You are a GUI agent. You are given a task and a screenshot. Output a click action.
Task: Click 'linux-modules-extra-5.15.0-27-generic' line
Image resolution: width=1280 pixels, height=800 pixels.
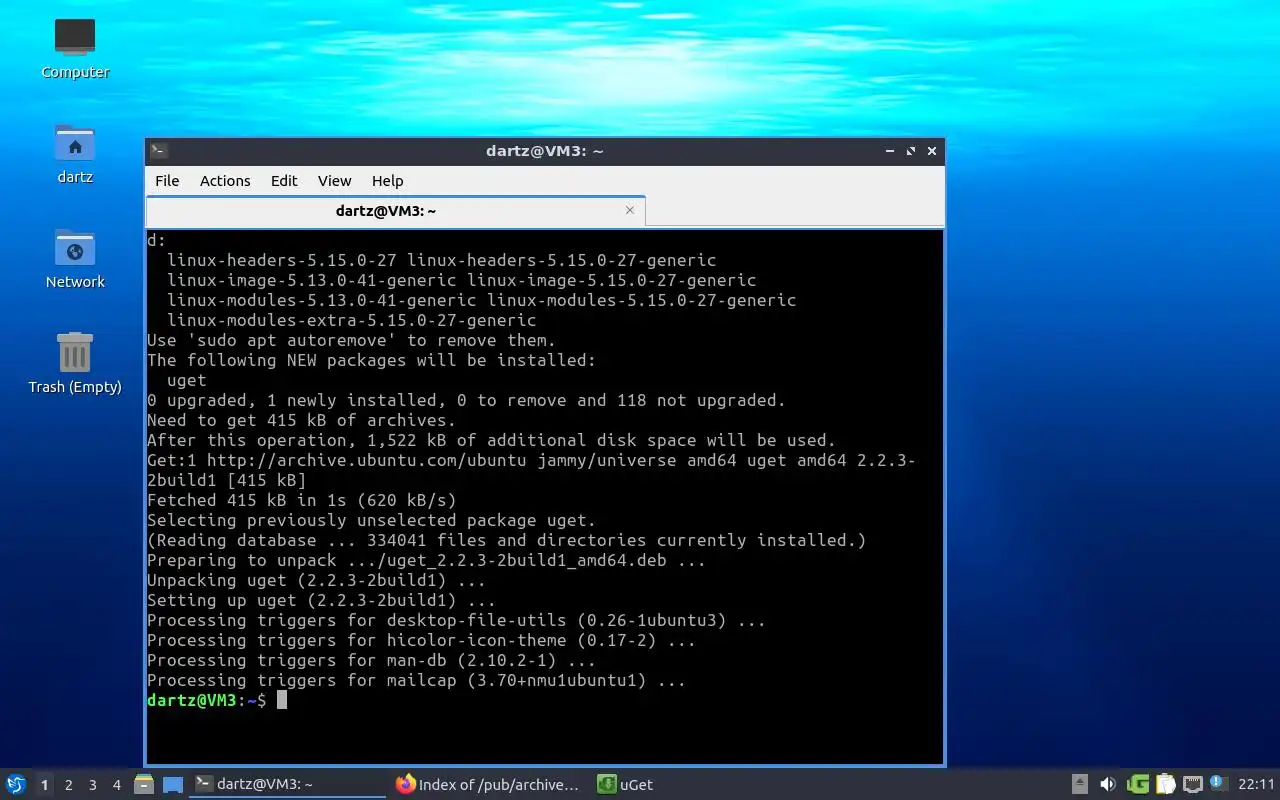[351, 320]
